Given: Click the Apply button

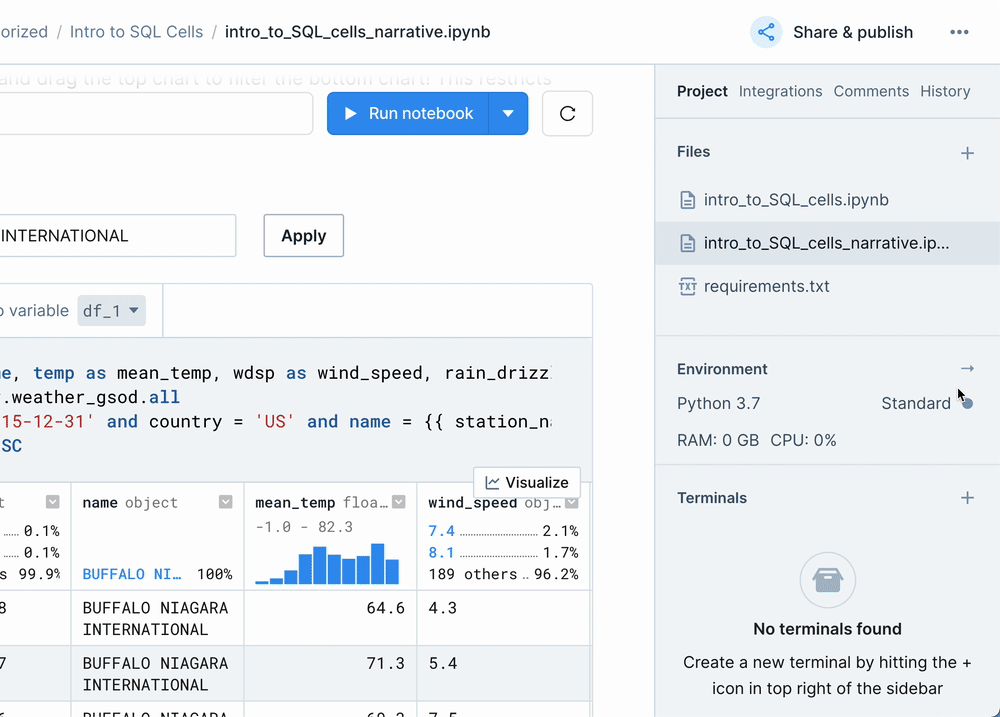Looking at the screenshot, I should (303, 235).
